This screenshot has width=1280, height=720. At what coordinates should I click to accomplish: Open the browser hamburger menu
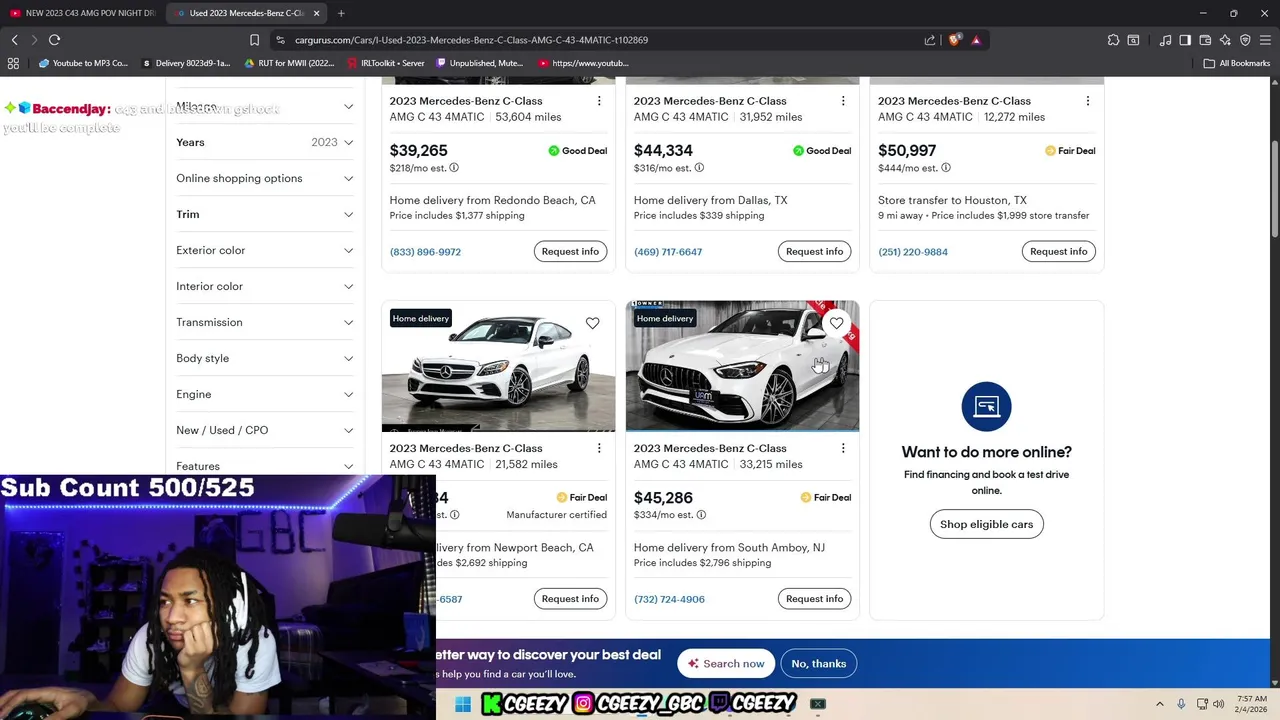click(x=1265, y=40)
